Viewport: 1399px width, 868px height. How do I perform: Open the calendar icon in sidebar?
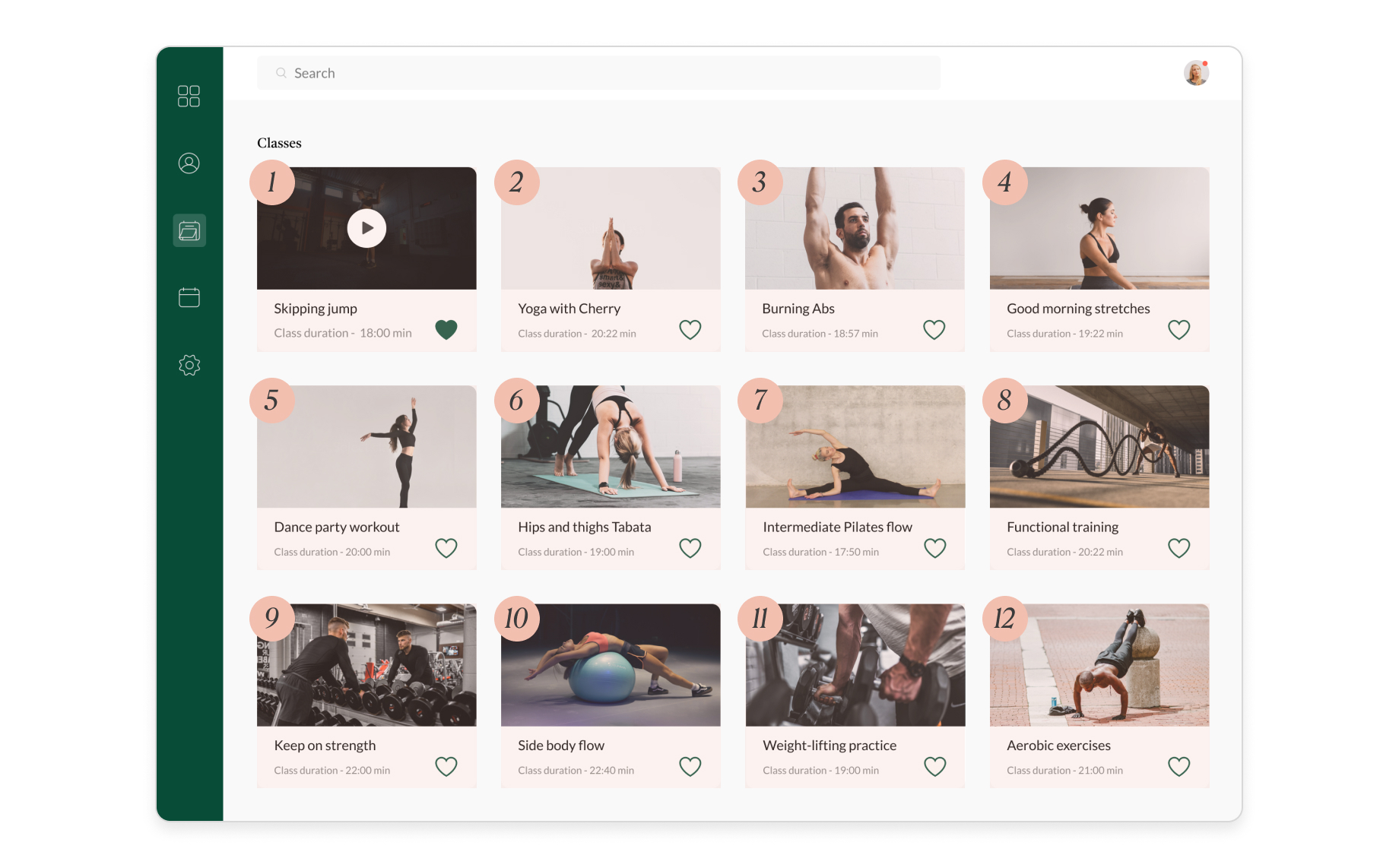tap(189, 297)
